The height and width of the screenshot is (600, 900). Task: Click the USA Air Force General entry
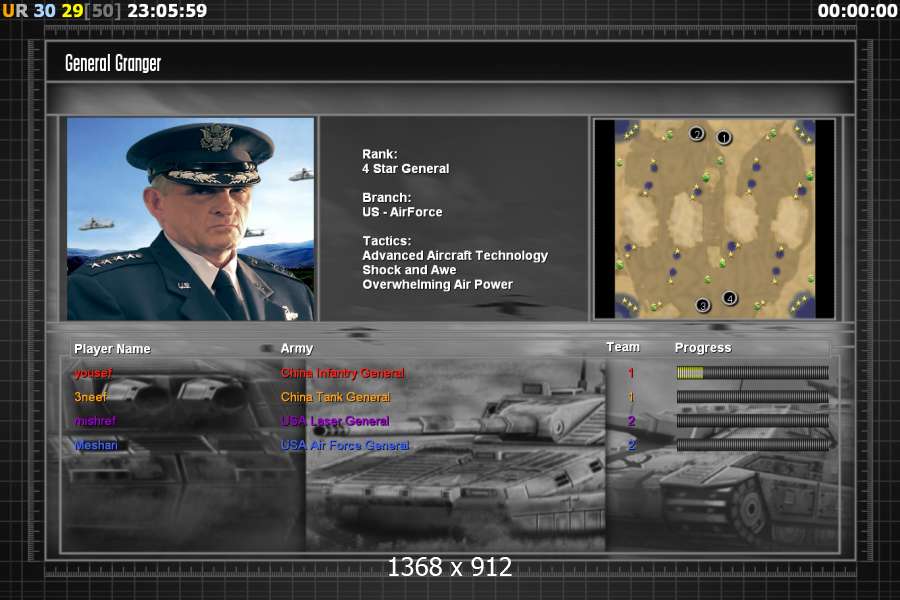click(x=345, y=445)
